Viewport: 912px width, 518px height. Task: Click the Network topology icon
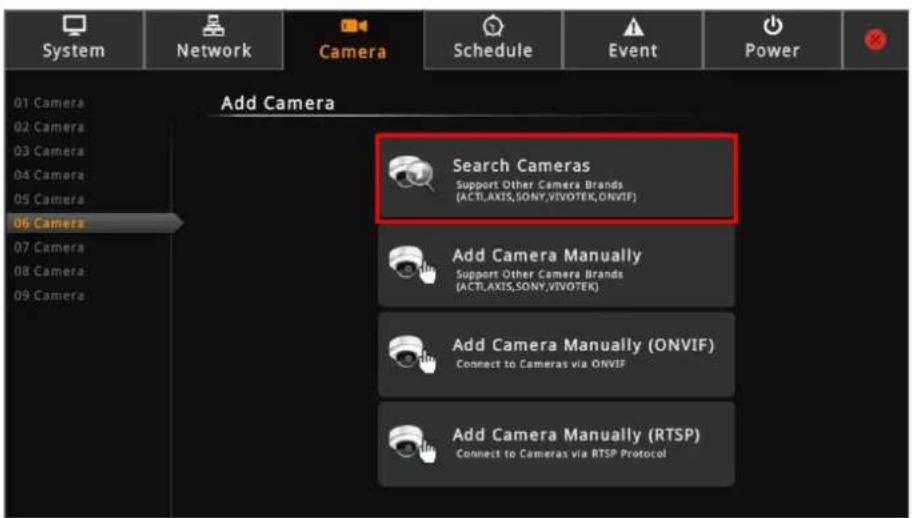pos(213,26)
